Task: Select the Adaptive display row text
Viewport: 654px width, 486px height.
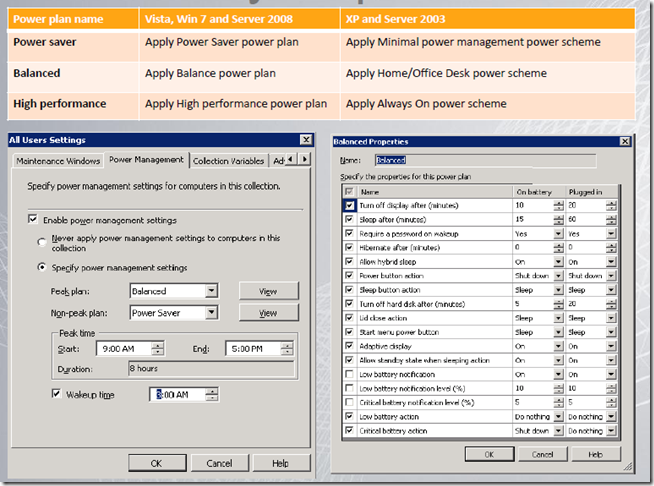Action: click(385, 346)
